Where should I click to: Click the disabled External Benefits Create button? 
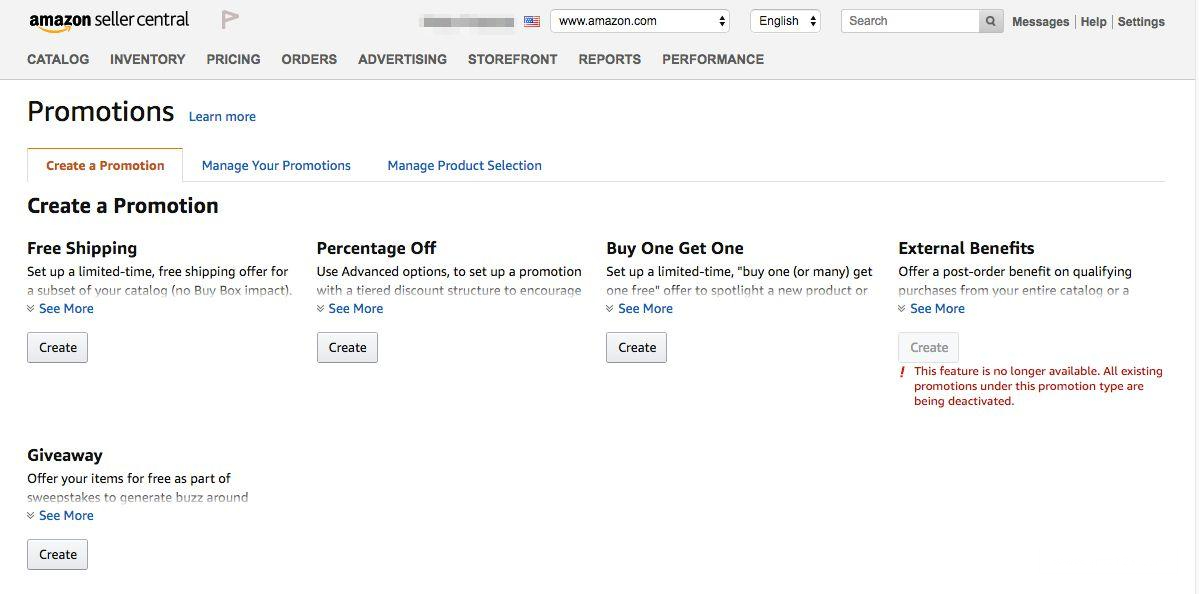(928, 348)
